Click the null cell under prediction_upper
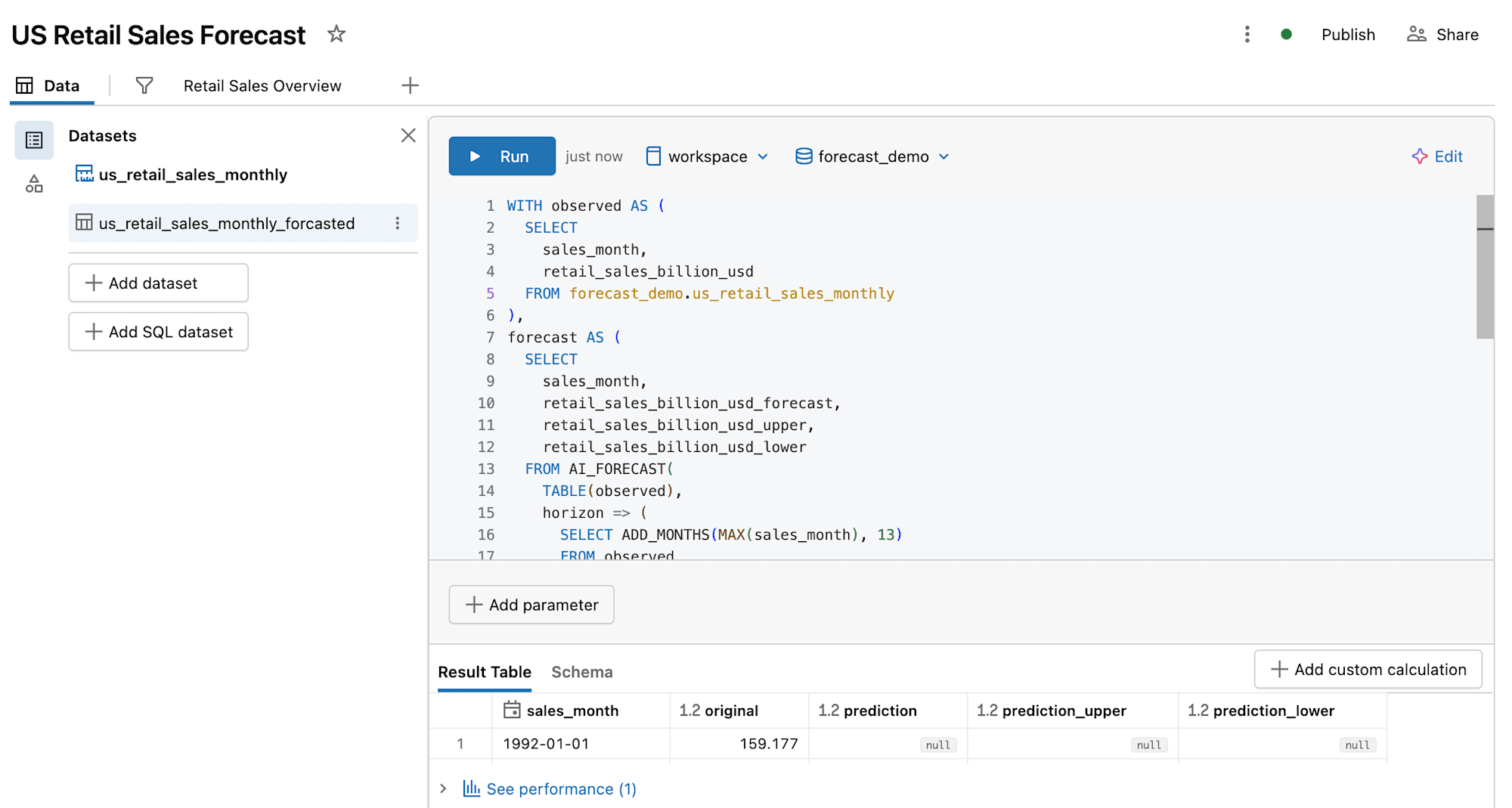This screenshot has height=808, width=1512. (1072, 745)
